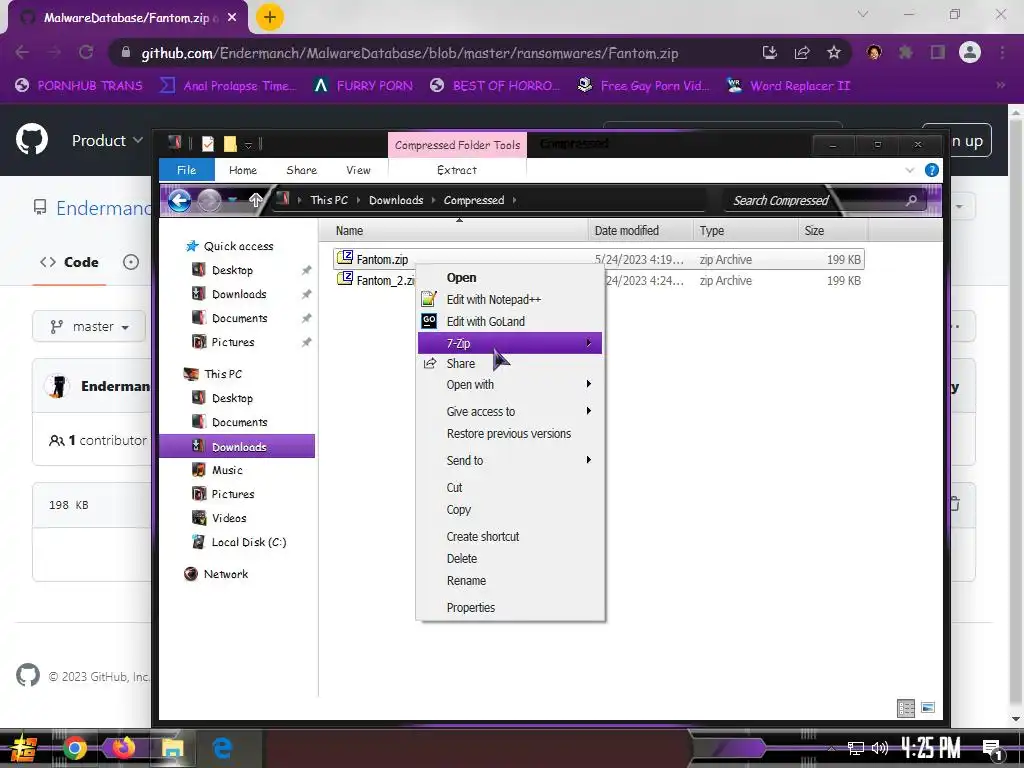The image size is (1024, 768).
Task: Select the Fantom.zip file row
Action: coord(598,259)
